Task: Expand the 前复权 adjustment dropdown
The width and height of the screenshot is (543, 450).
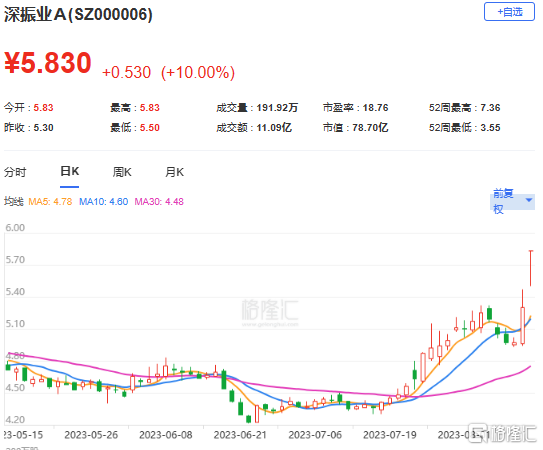Action: tap(513, 201)
